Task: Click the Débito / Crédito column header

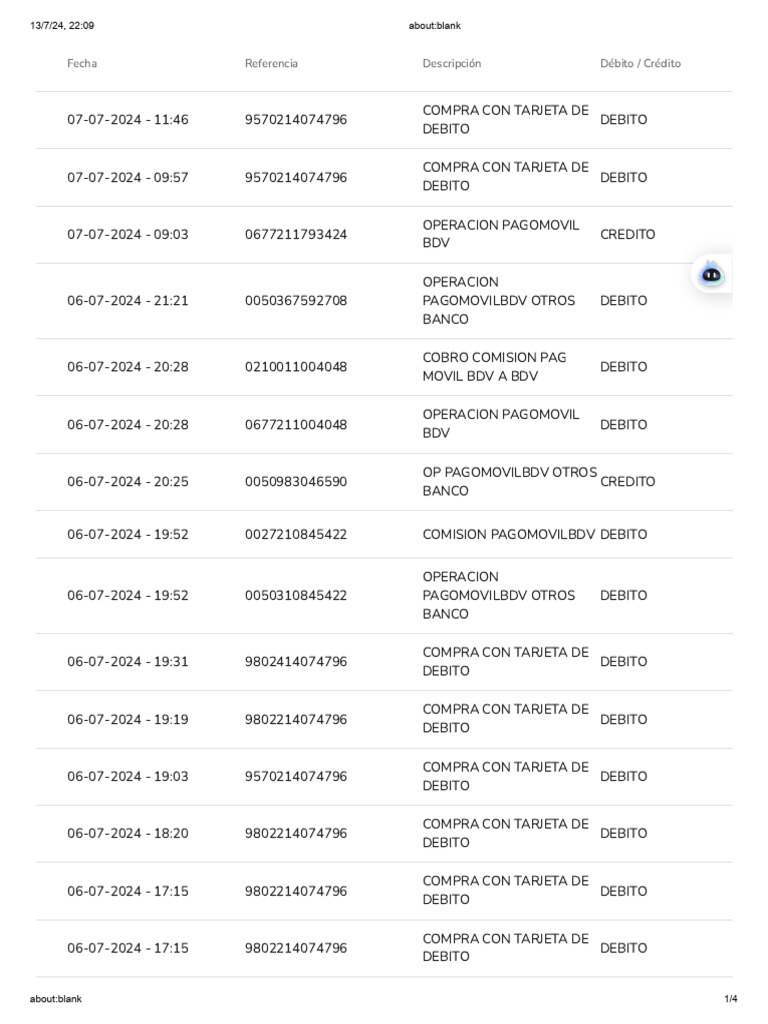Action: 640,64
